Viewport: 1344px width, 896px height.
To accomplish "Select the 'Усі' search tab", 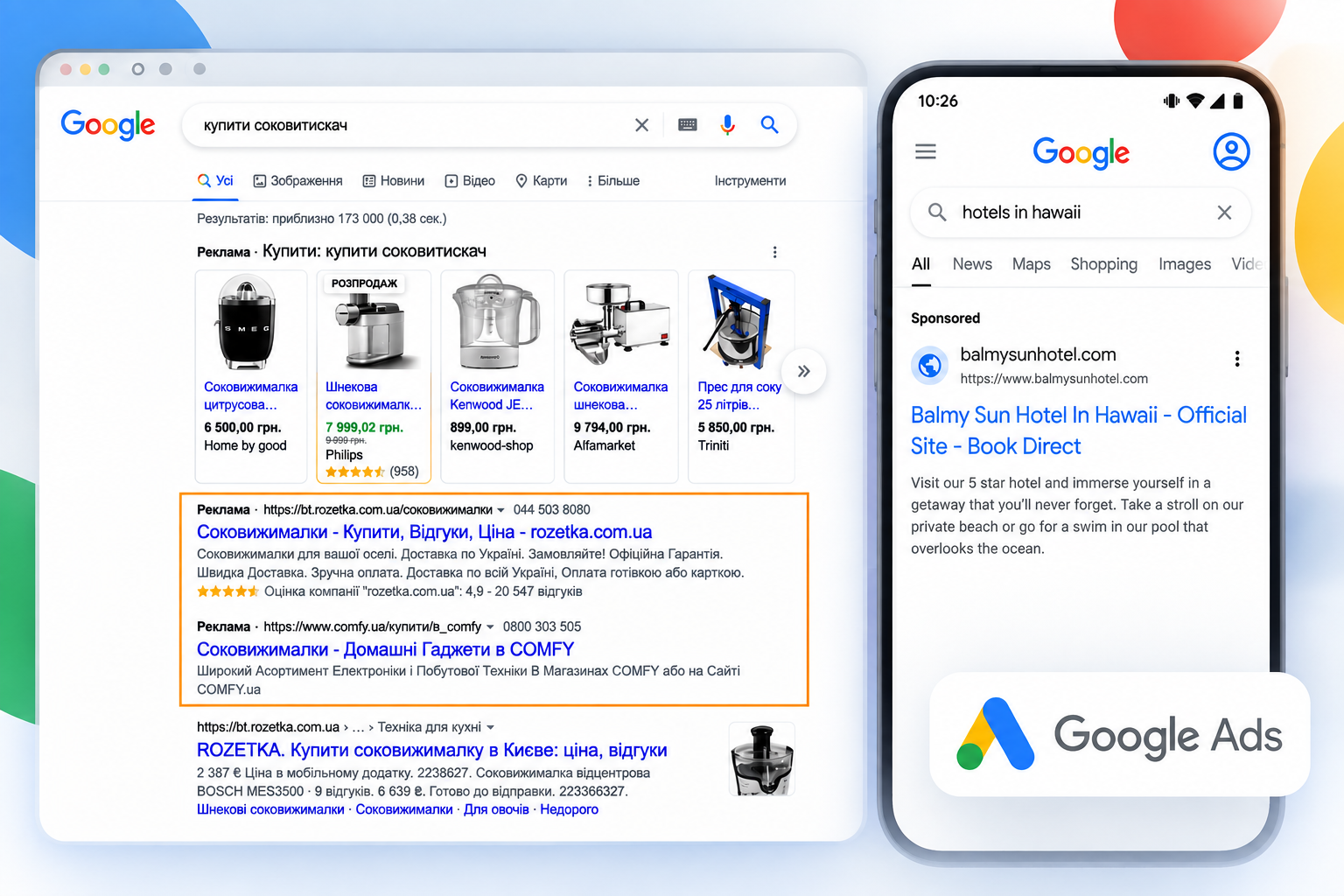I will [215, 181].
